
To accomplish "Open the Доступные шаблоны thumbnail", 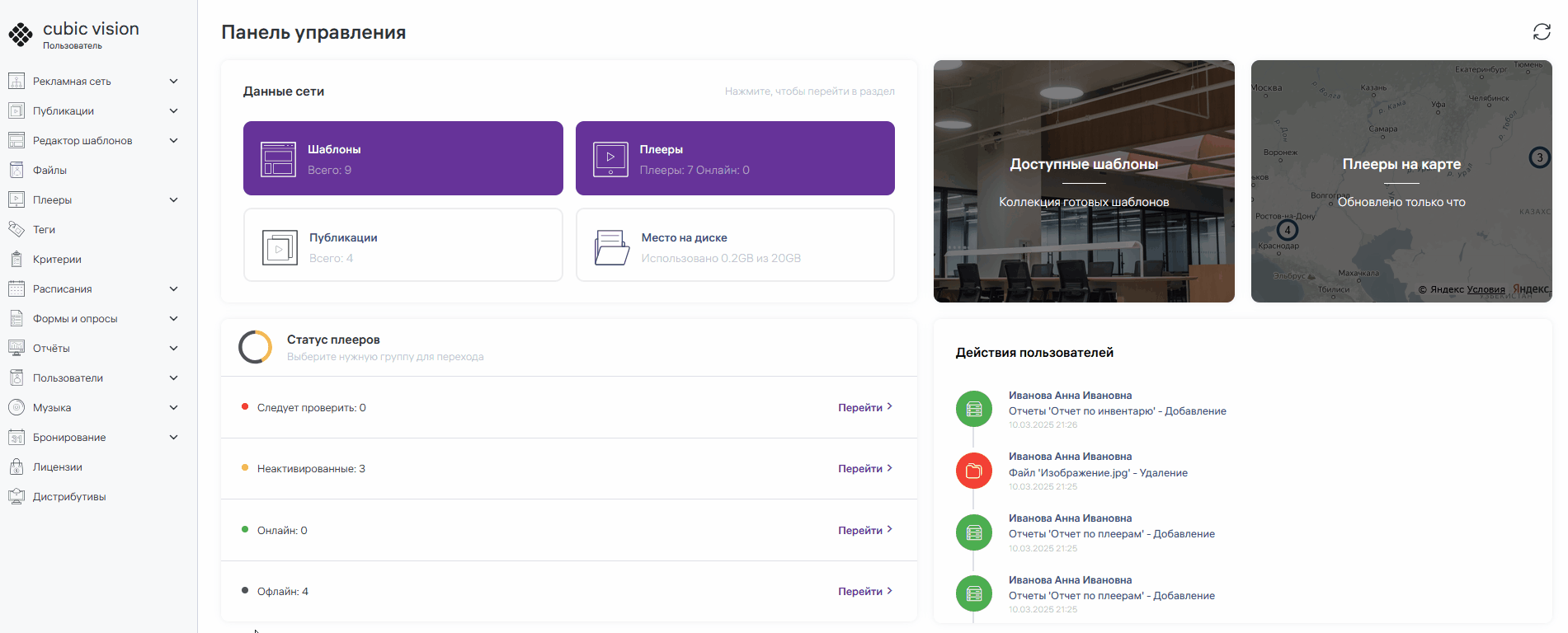I will pyautogui.click(x=1083, y=181).
